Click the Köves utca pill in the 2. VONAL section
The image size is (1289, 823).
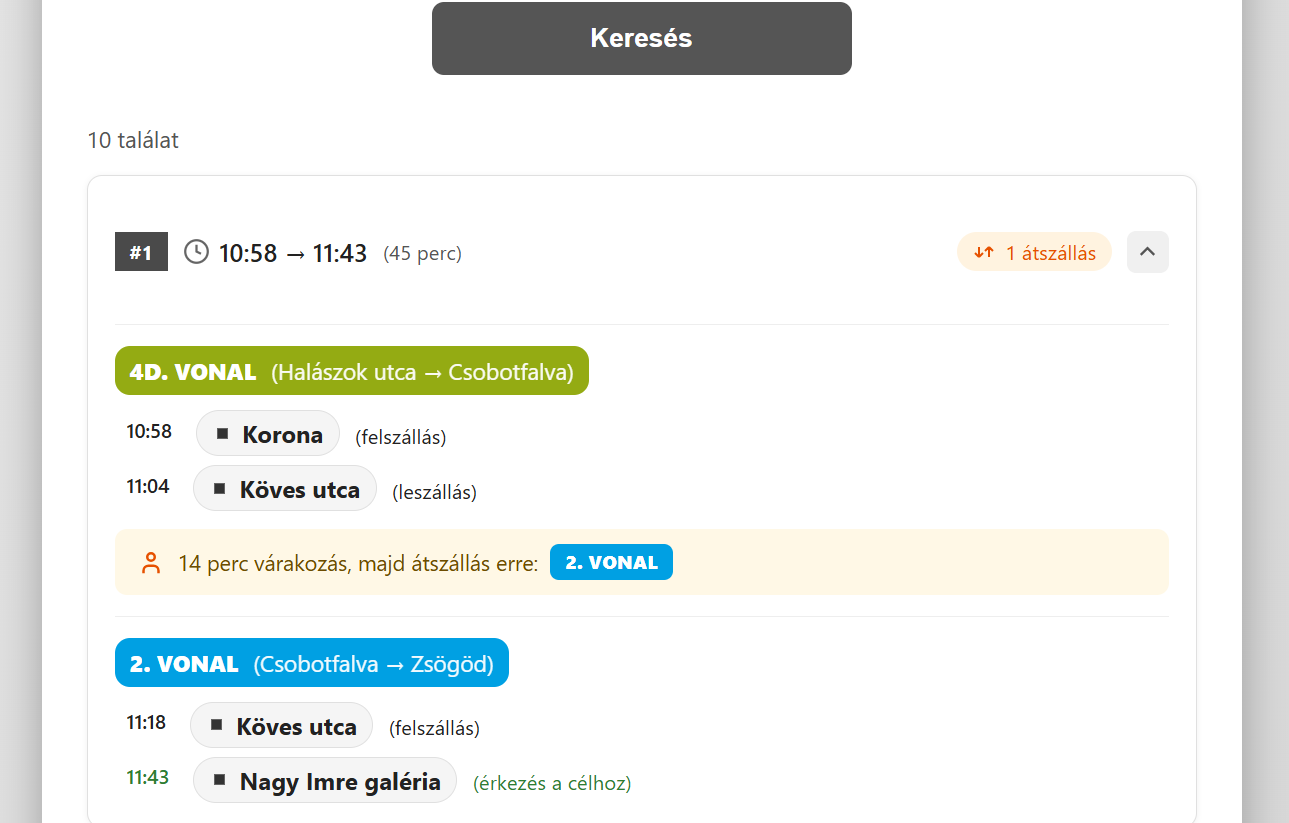pyautogui.click(x=281, y=725)
